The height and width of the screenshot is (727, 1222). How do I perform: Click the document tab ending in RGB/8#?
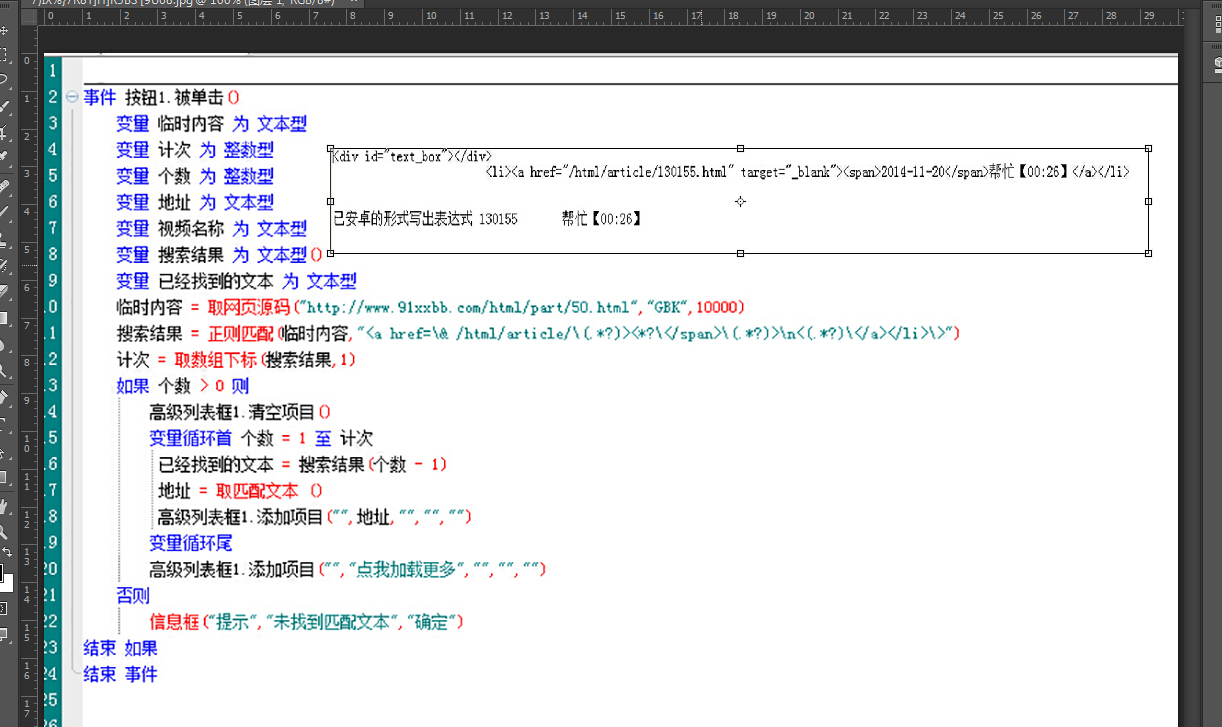182,4
